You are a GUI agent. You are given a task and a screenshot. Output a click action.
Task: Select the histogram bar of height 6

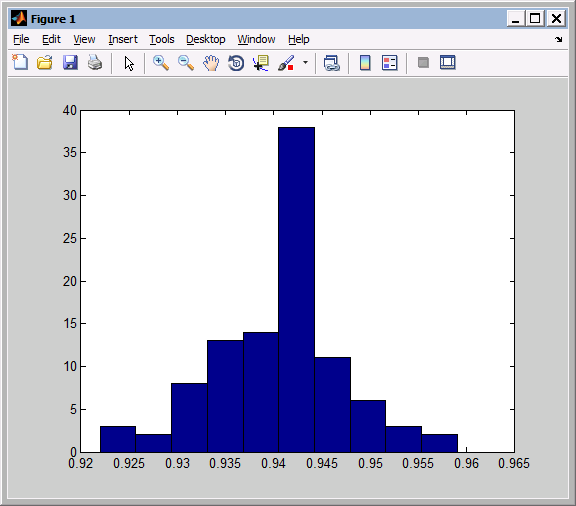coord(368,426)
